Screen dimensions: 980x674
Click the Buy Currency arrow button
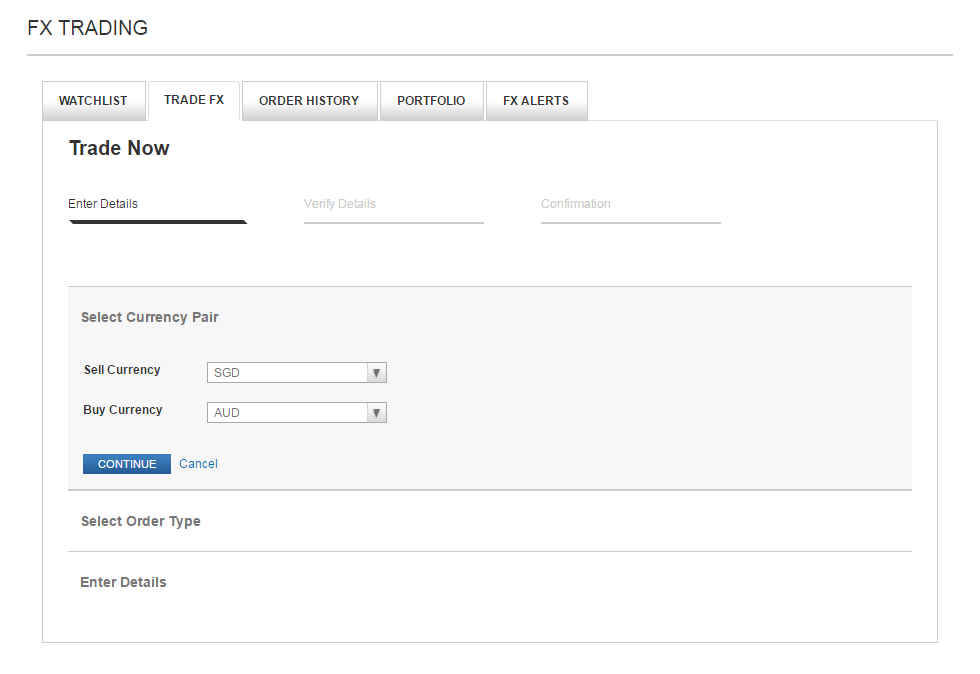pos(376,413)
